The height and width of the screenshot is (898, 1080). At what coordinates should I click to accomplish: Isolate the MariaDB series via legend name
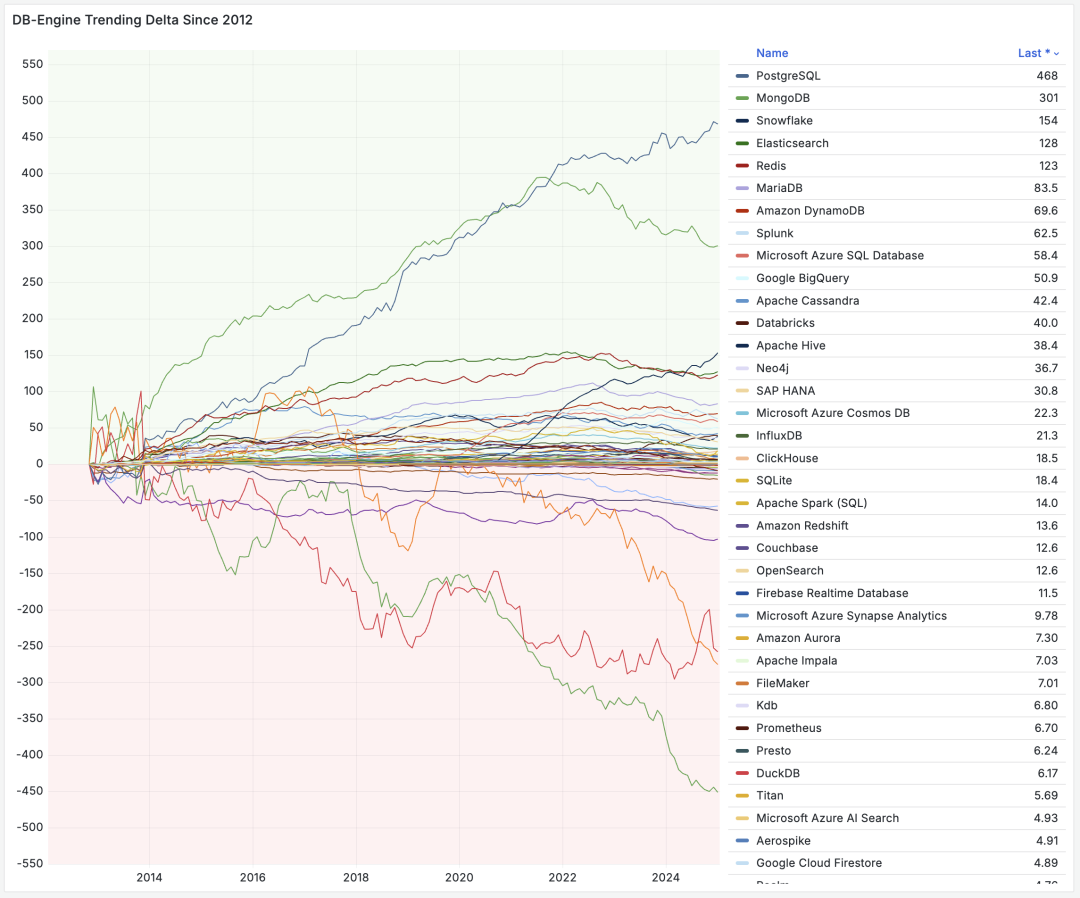coord(779,188)
